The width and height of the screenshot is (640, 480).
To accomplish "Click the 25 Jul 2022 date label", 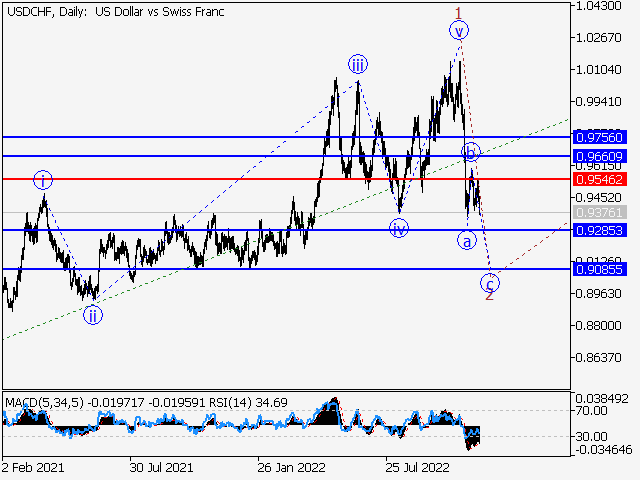I will 418,467.
